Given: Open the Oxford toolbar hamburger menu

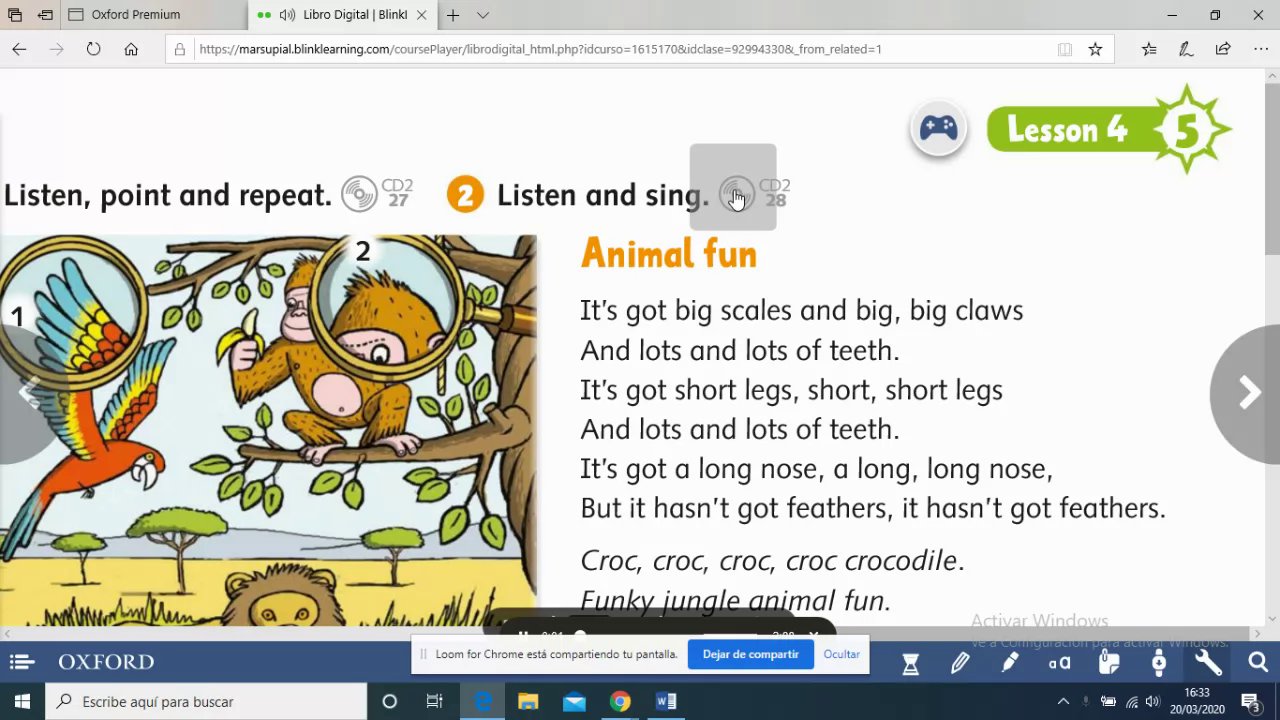Looking at the screenshot, I should pos(22,662).
